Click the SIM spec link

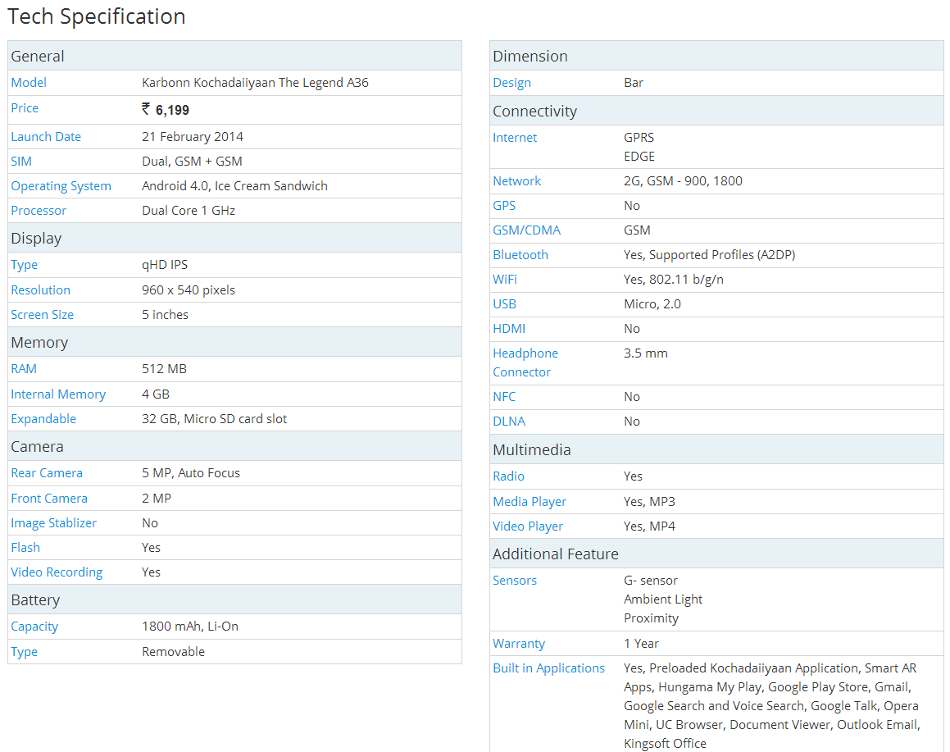pyautogui.click(x=21, y=161)
